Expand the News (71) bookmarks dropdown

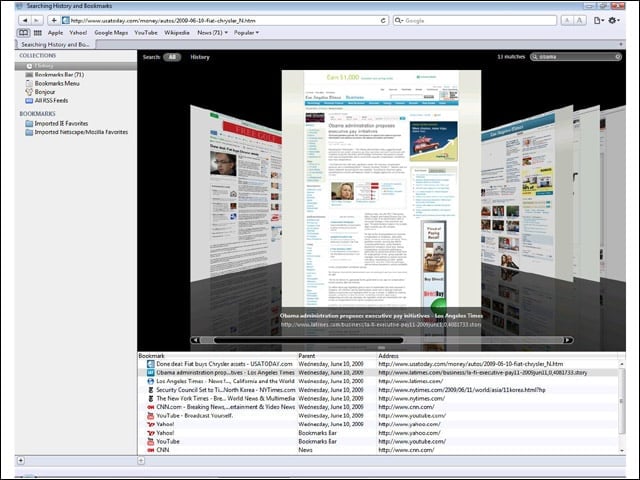(212, 33)
